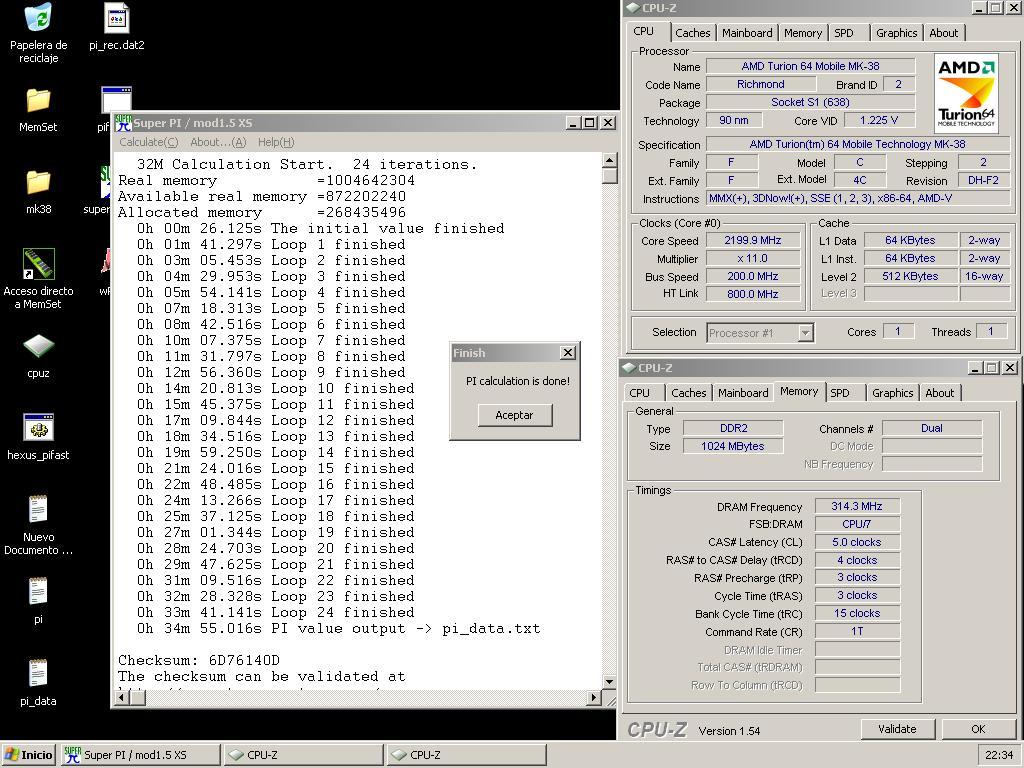Viewport: 1024px width, 768px height.
Task: Click top CPU-Z window title icon
Action: (632, 8)
